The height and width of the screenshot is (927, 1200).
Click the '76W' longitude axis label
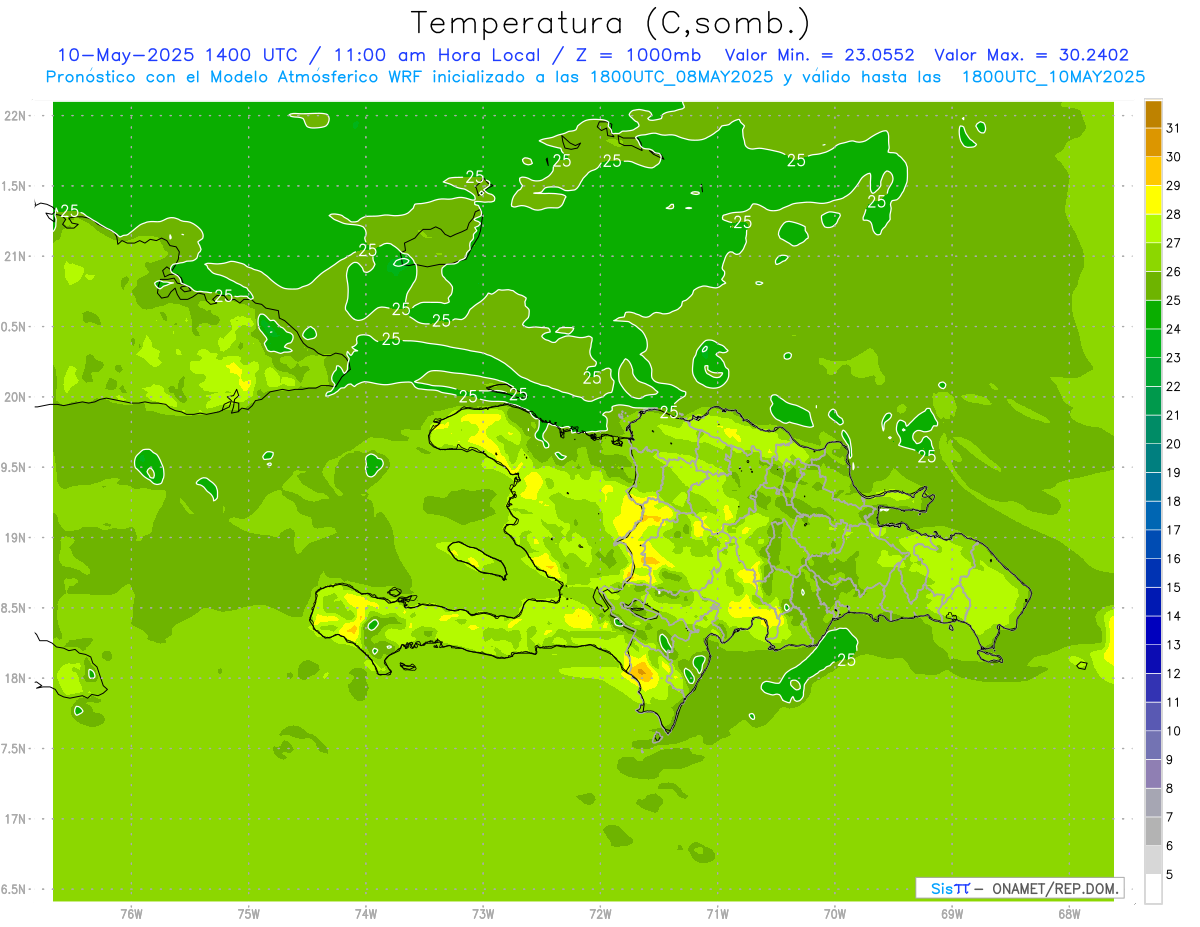pos(131,914)
